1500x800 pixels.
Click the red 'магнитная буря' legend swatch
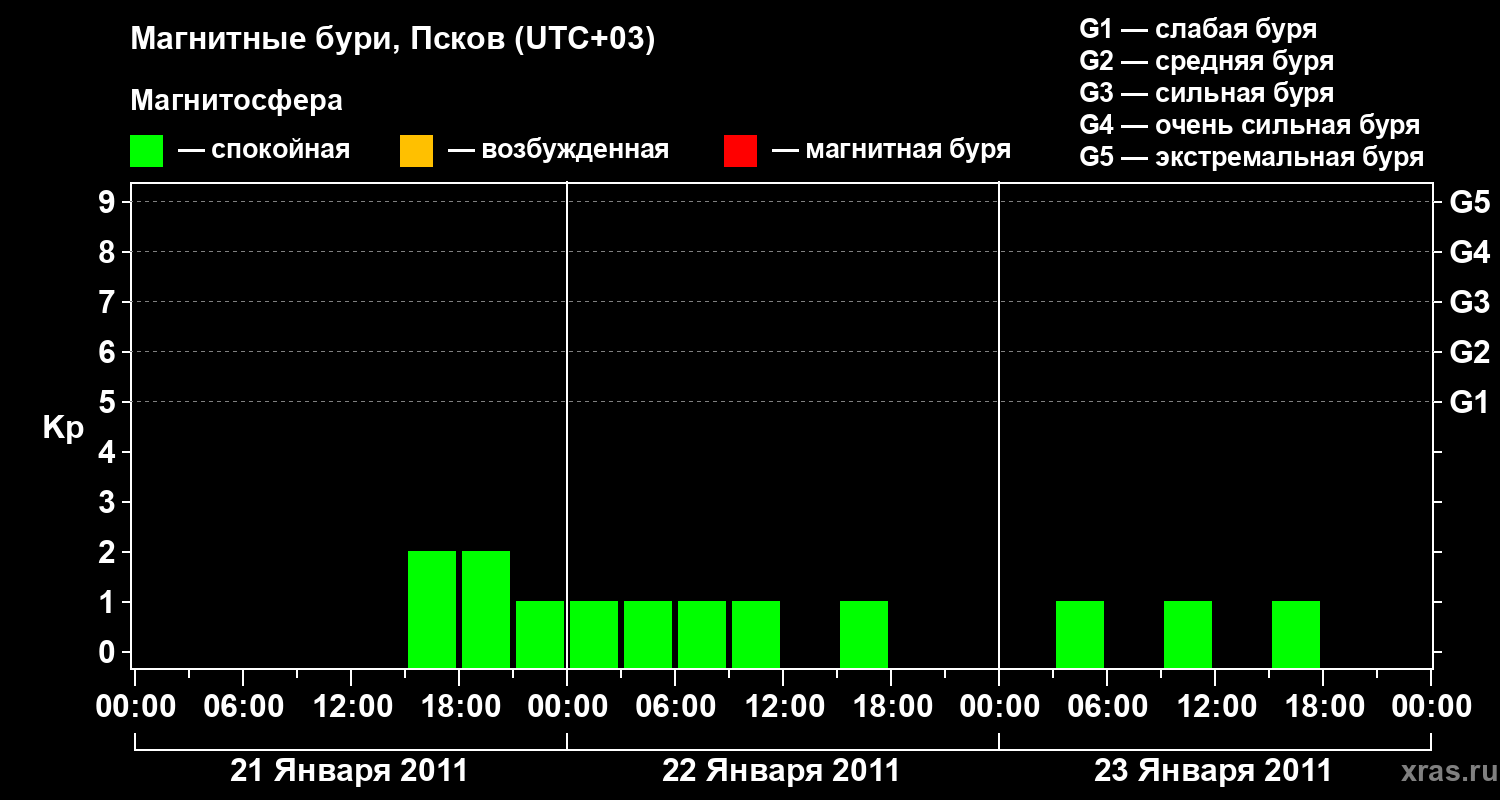tap(740, 151)
